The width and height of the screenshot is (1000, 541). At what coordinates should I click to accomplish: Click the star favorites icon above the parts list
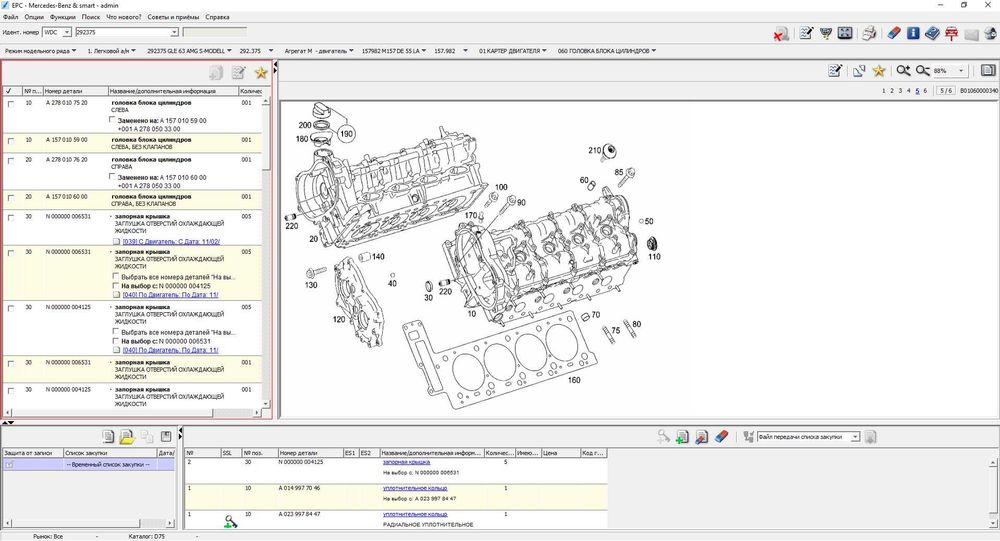(261, 73)
